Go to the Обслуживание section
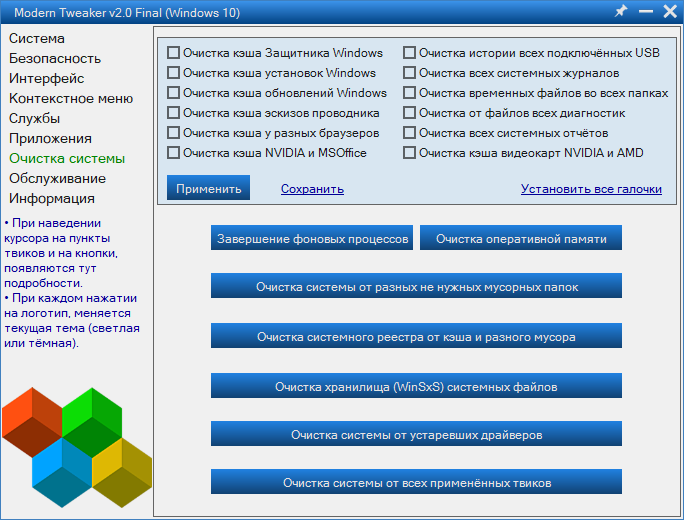 pos(58,178)
